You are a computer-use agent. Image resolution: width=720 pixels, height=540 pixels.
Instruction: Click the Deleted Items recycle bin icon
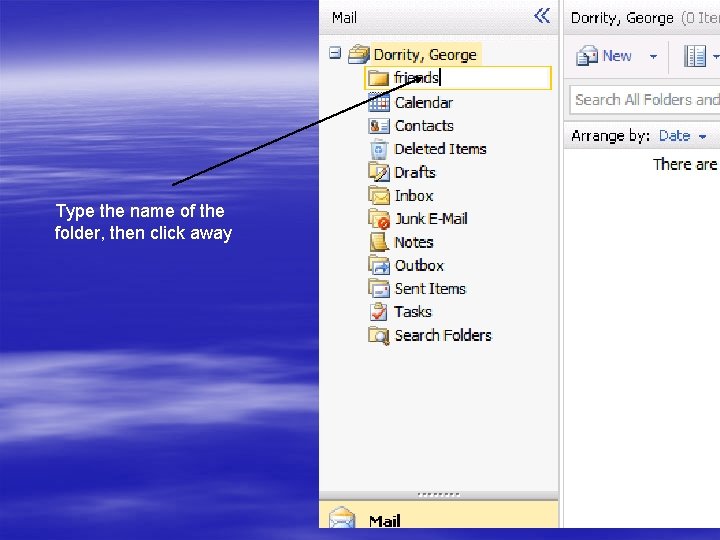click(379, 149)
